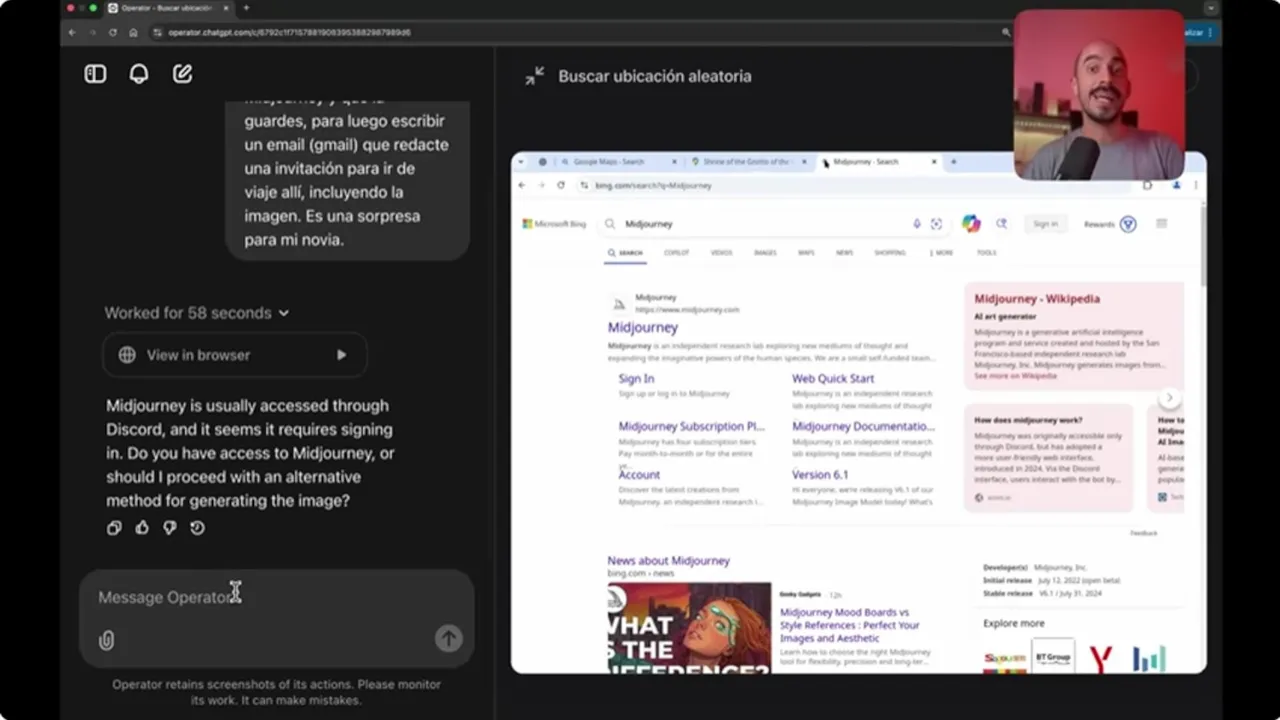The height and width of the screenshot is (720, 1280).
Task: Click back arrow in embedded browser
Action: point(522,185)
